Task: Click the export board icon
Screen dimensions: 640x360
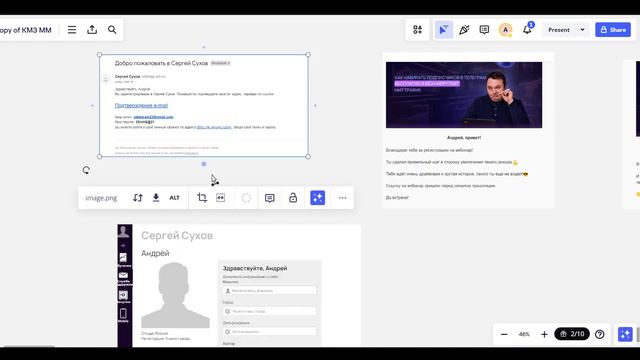Action: (92, 30)
